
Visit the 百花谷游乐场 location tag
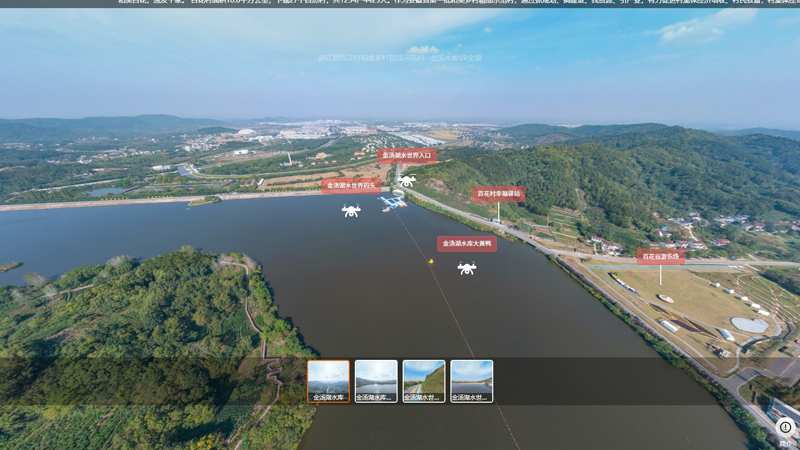pyautogui.click(x=660, y=257)
